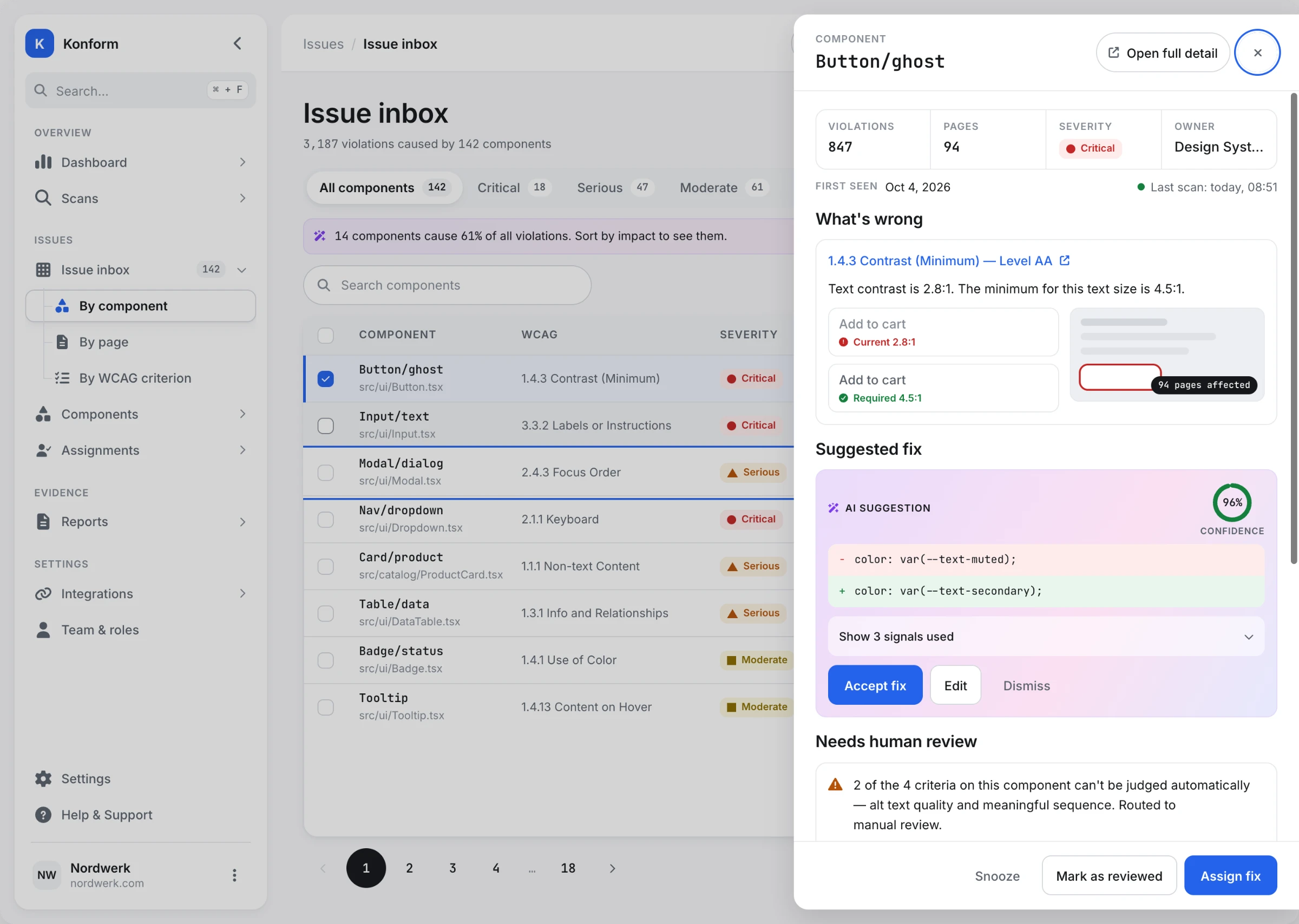Image resolution: width=1299 pixels, height=924 pixels.
Task: Click the Team & roles user icon
Action: (43, 630)
